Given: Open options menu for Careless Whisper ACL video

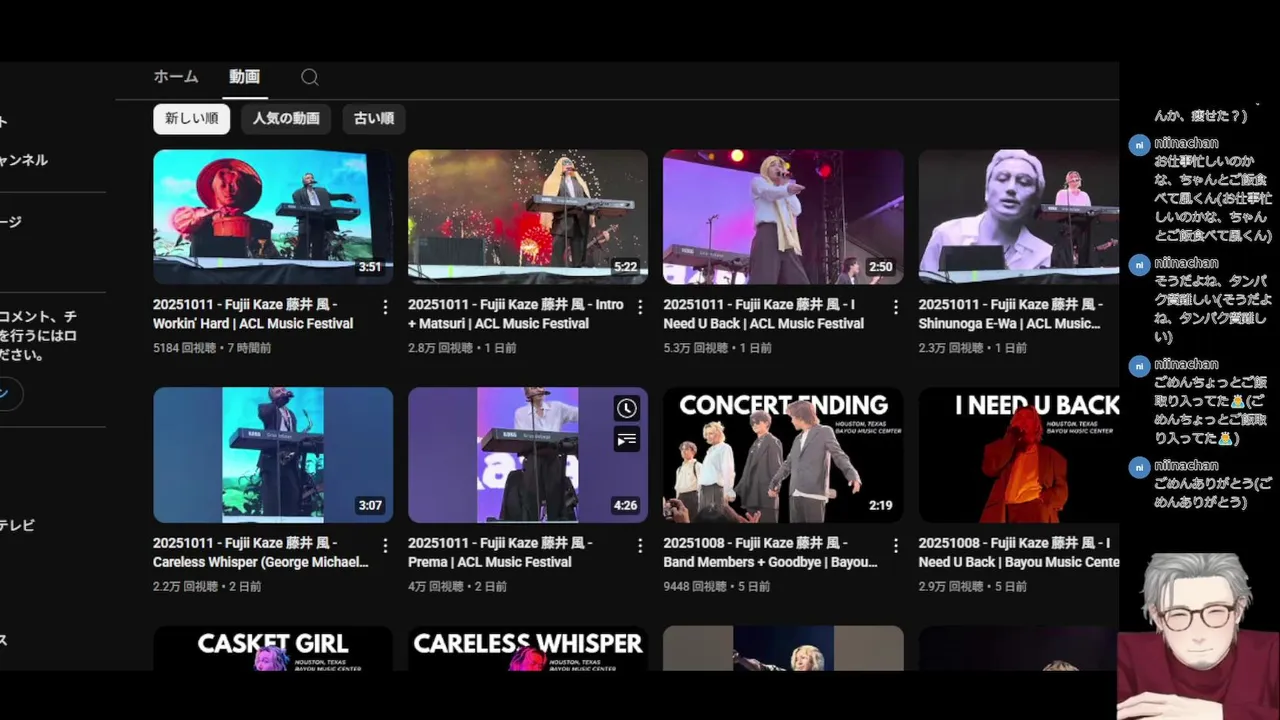Looking at the screenshot, I should 385,546.
